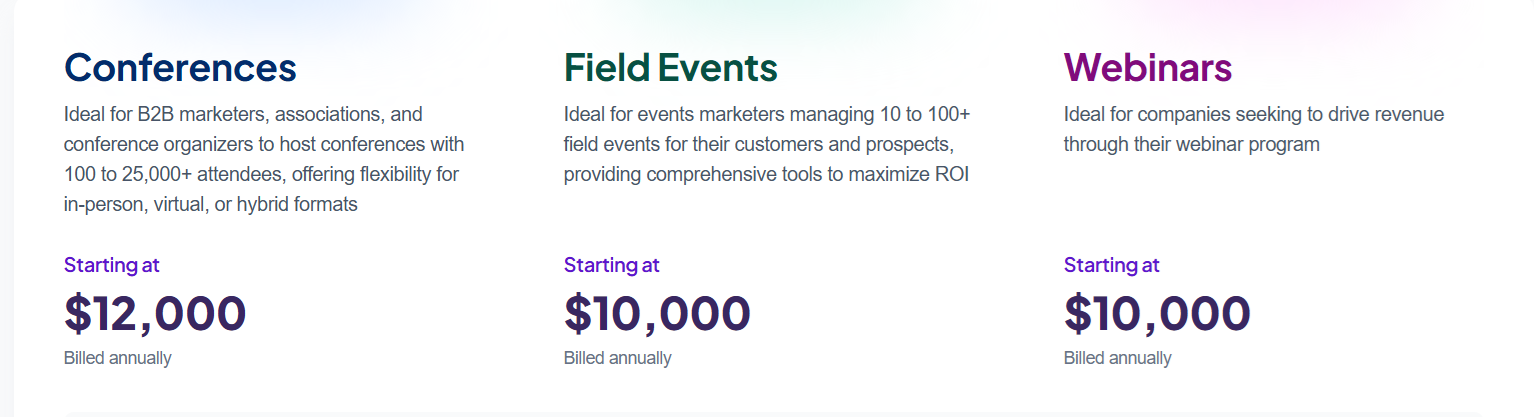Click "Billed annually" in Field Events column
The width and height of the screenshot is (1534, 417).
tap(617, 358)
